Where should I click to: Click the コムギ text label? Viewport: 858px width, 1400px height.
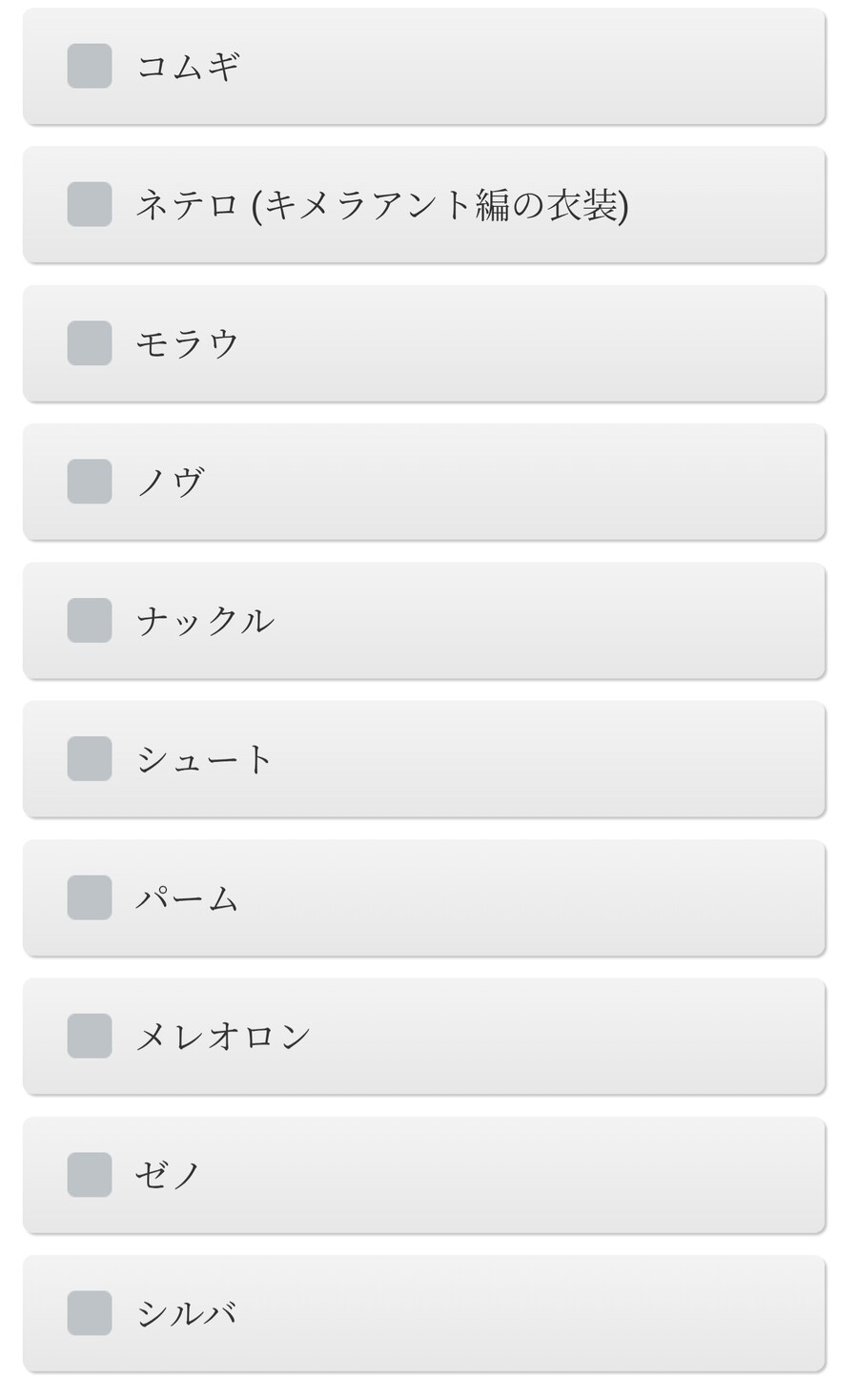pyautogui.click(x=188, y=67)
